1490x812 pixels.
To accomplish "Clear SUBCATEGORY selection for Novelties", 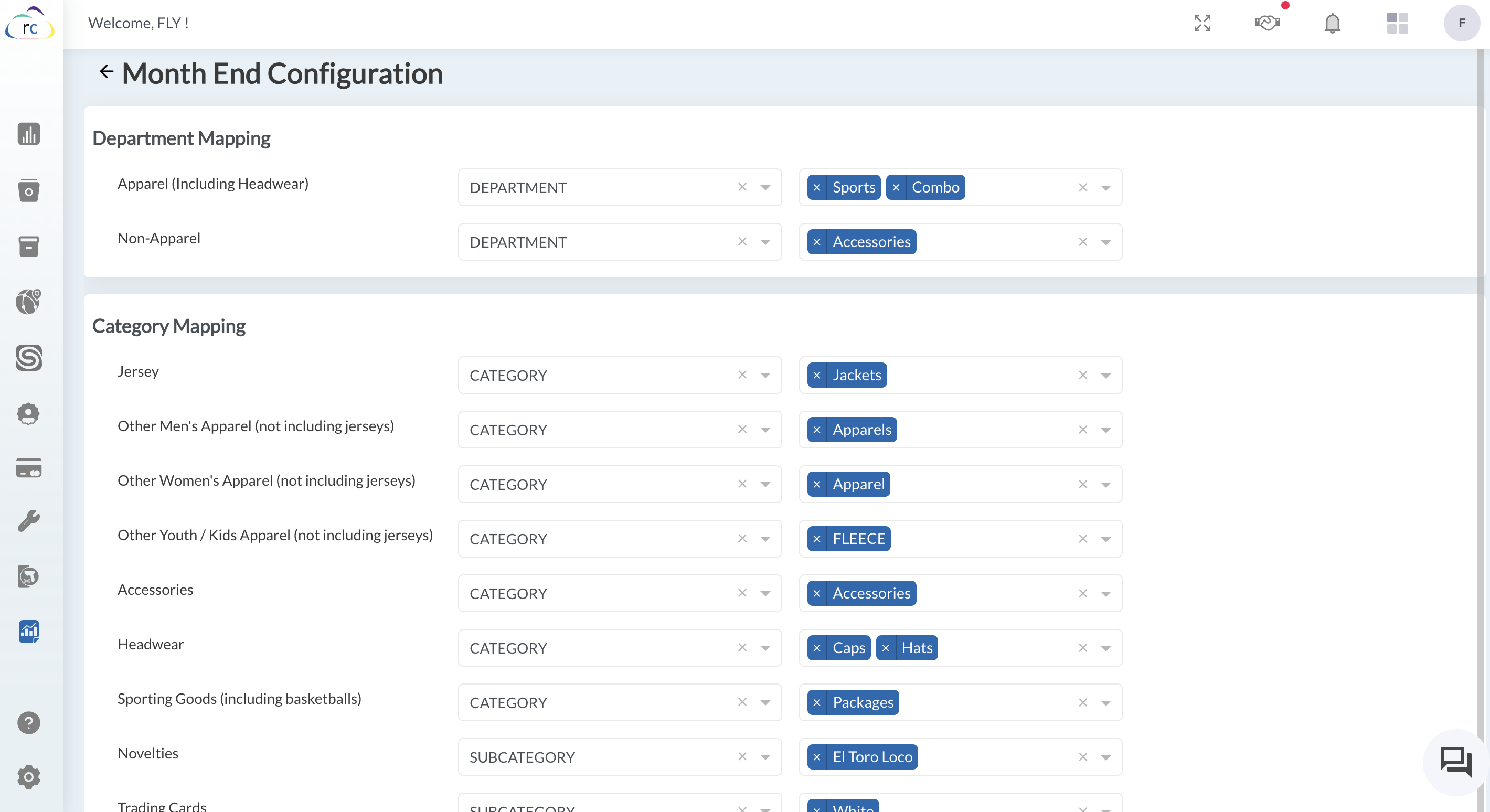I will (x=742, y=757).
